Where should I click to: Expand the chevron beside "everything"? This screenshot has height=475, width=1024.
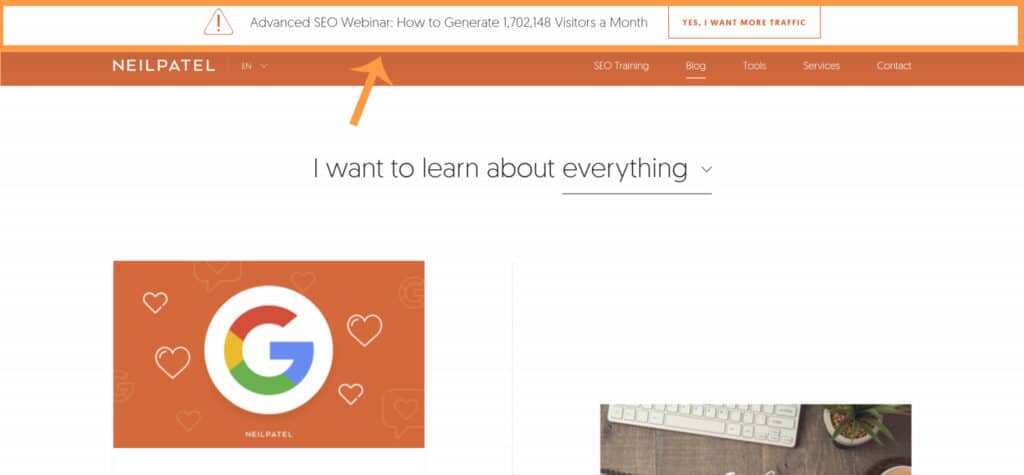tap(707, 170)
